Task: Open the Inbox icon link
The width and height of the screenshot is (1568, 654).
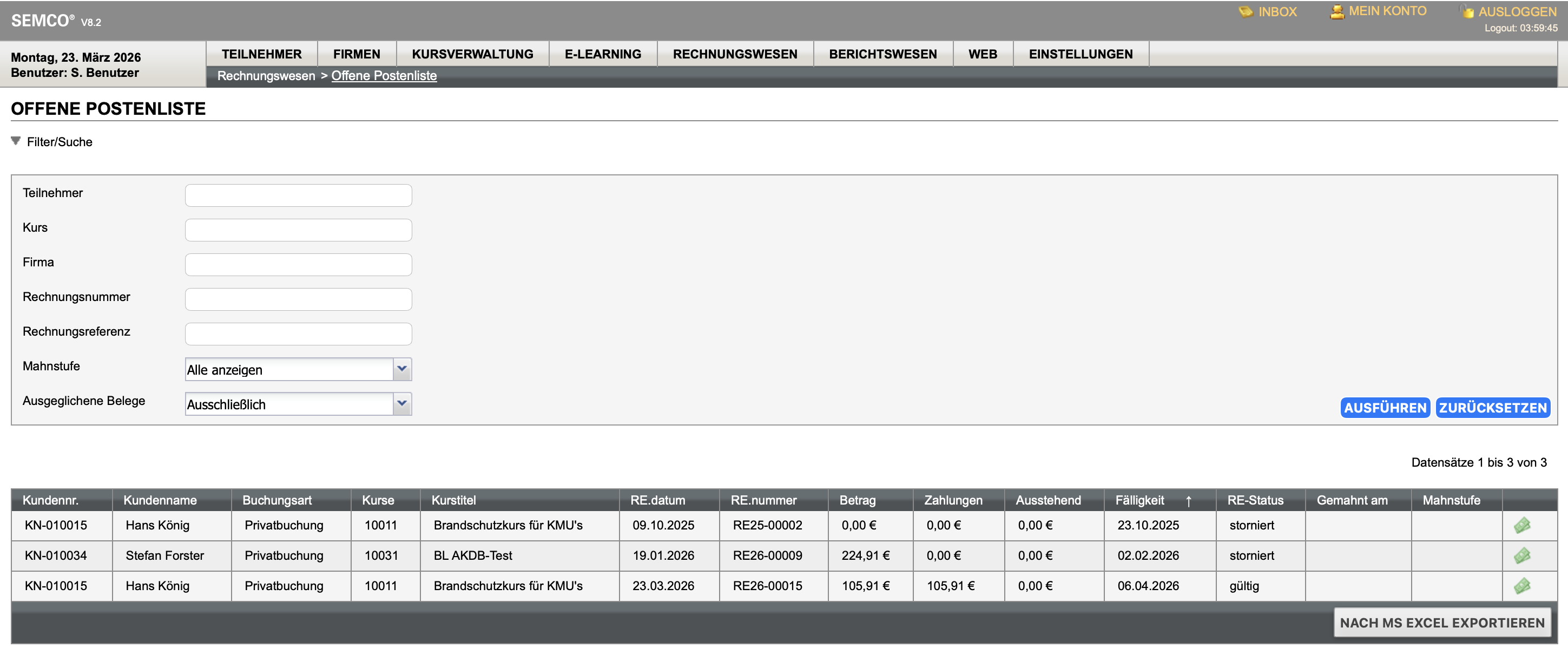Action: click(x=1246, y=11)
